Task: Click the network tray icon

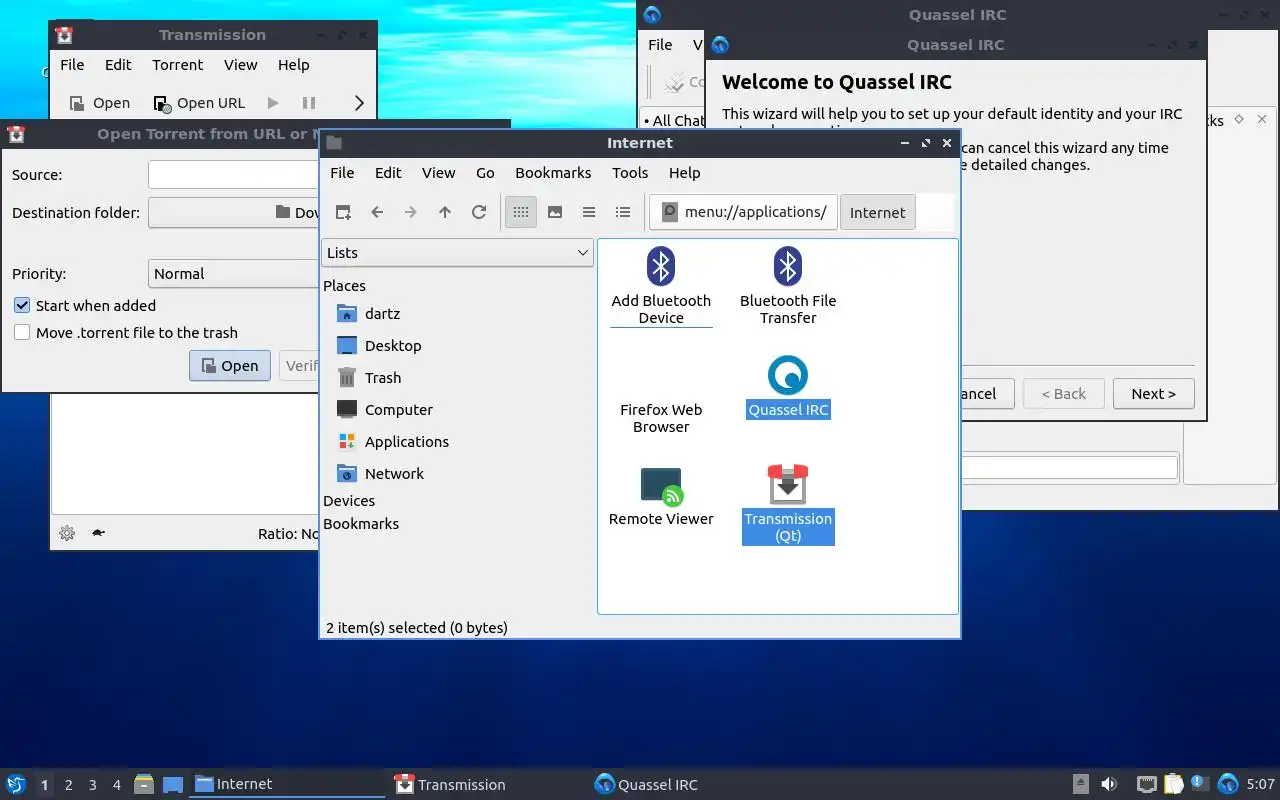Action: [x=1147, y=784]
